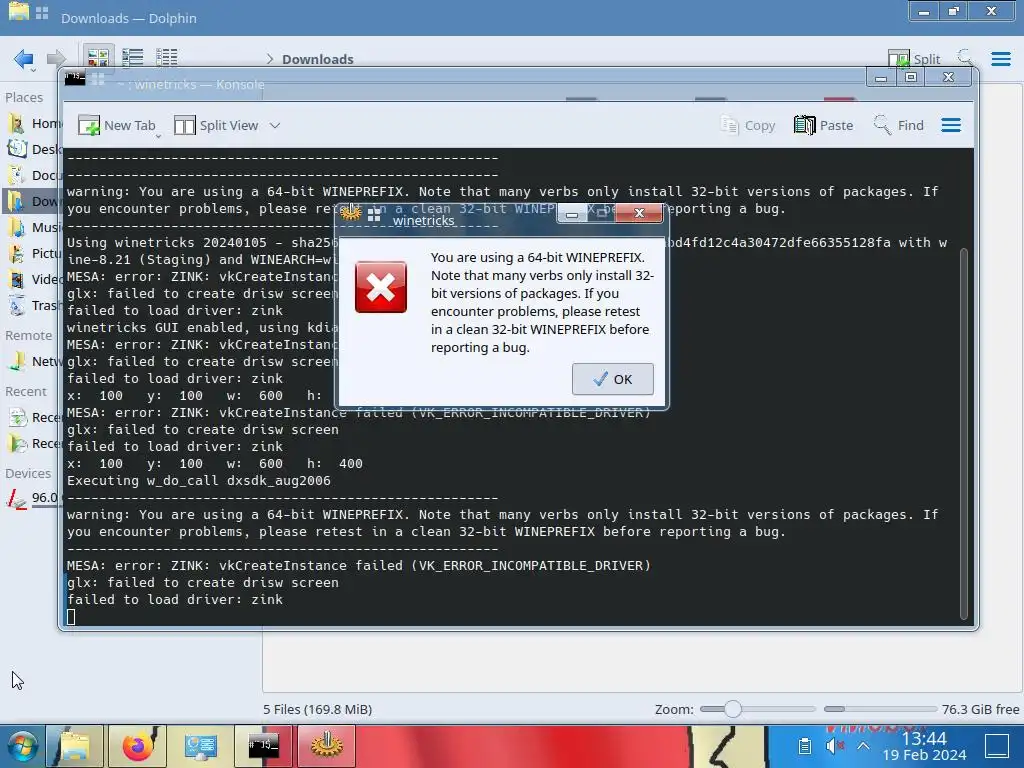Go forward in Dolphin

coord(57,59)
